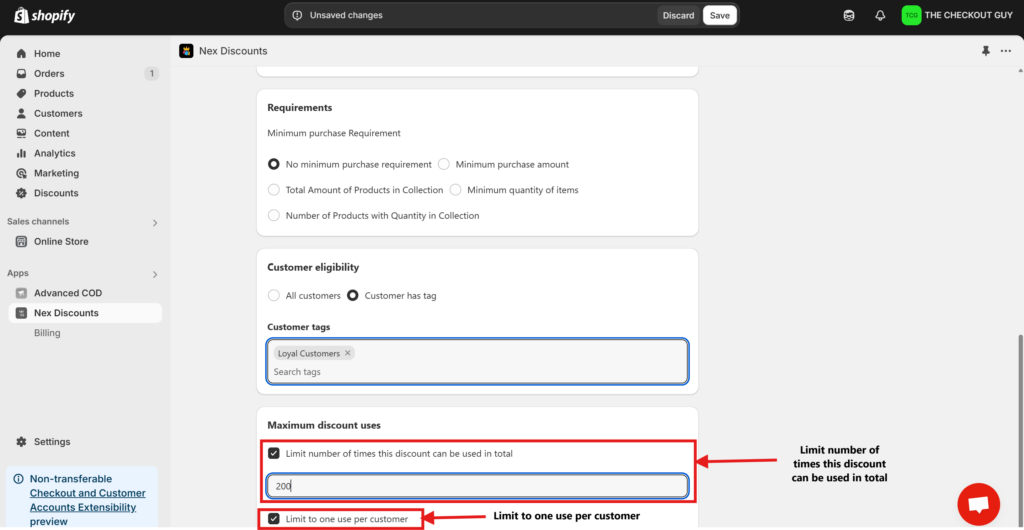Click the Nex Discounts app logo icon

(x=186, y=51)
